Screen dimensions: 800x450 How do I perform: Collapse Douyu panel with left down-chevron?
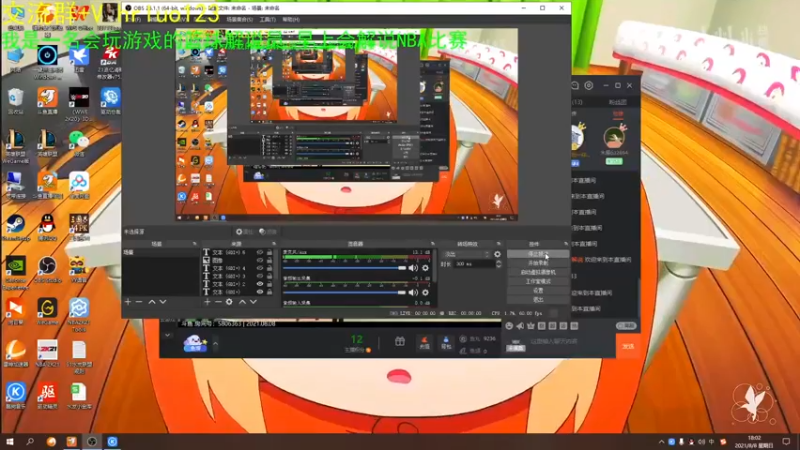(x=168, y=335)
